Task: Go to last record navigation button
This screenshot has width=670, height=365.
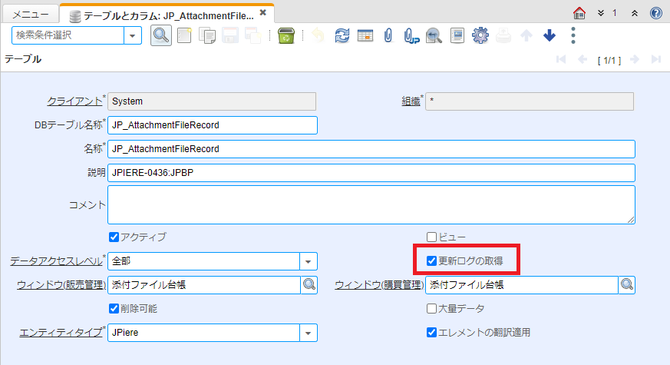Action: tap(656, 59)
